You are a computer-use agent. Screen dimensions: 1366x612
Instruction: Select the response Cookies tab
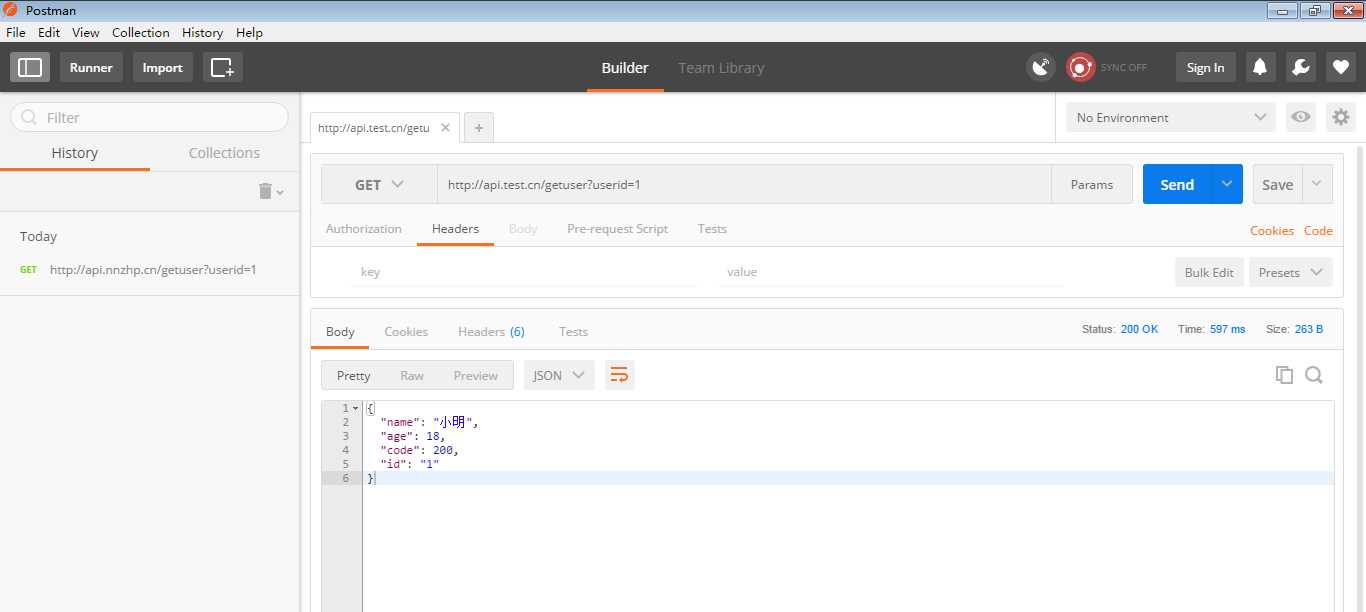[406, 332]
